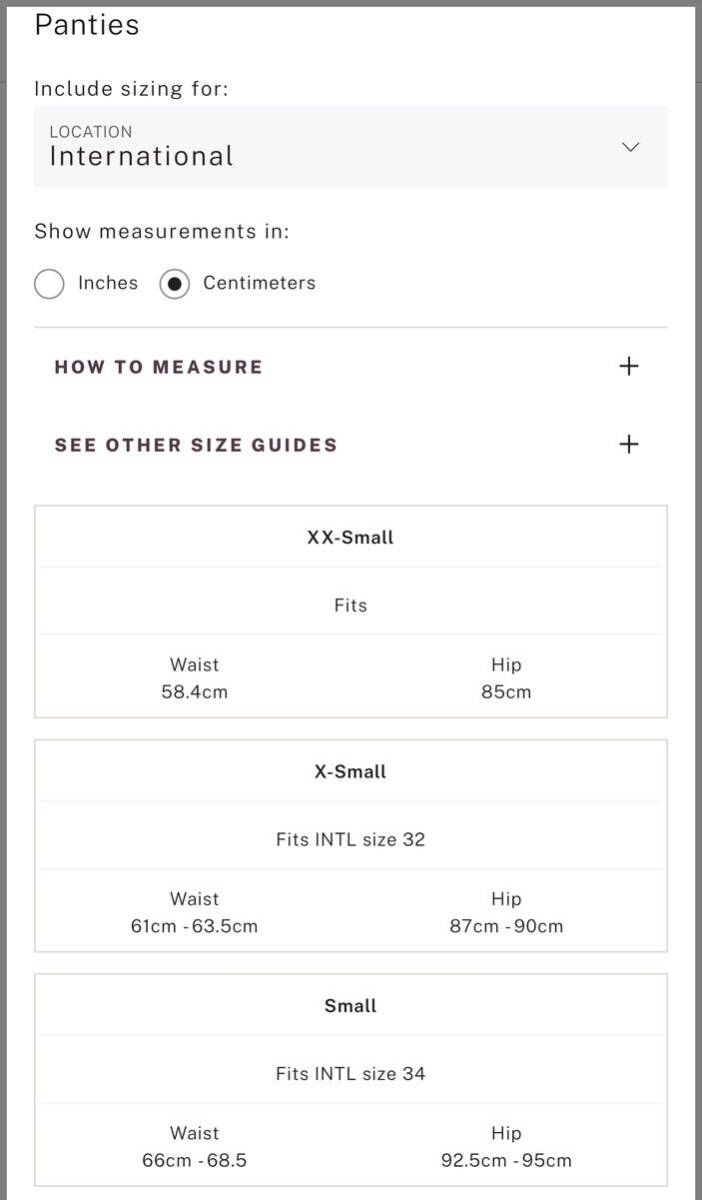Select the Inches radio button
The height and width of the screenshot is (1200, 702).
pos(49,284)
